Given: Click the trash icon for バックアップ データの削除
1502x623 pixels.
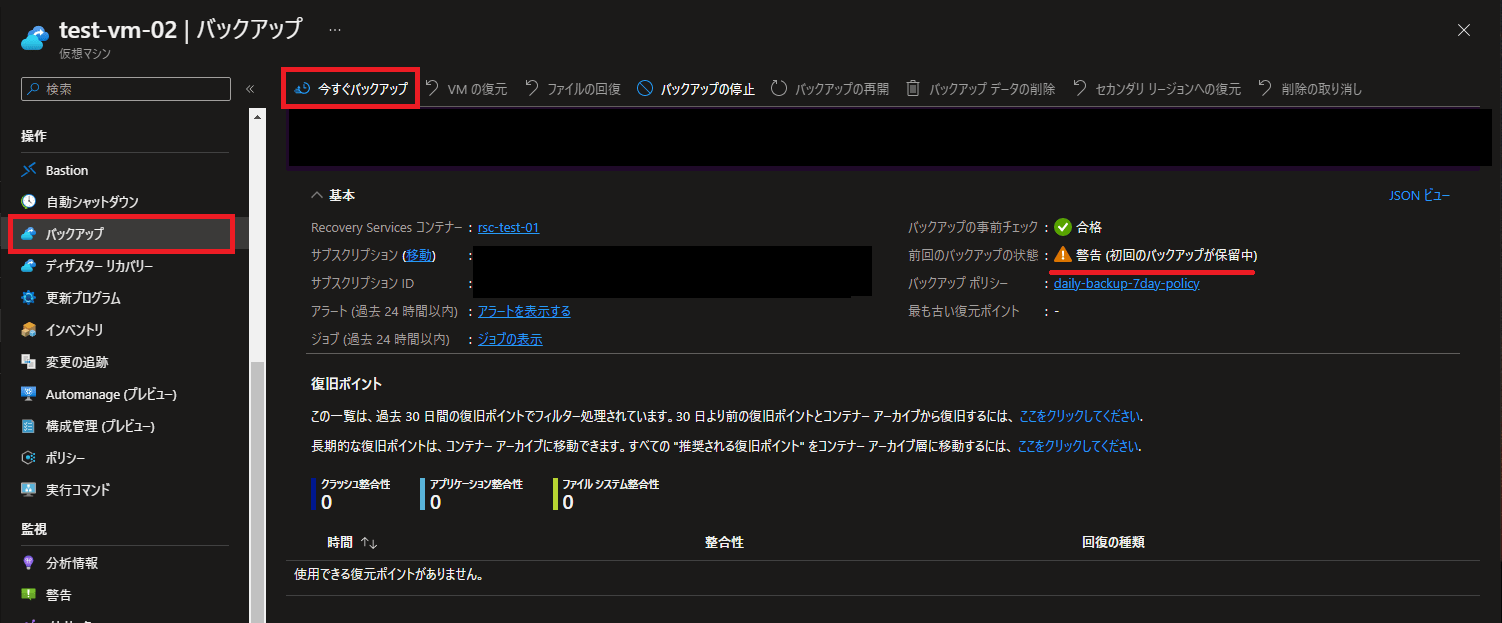Looking at the screenshot, I should 913,88.
